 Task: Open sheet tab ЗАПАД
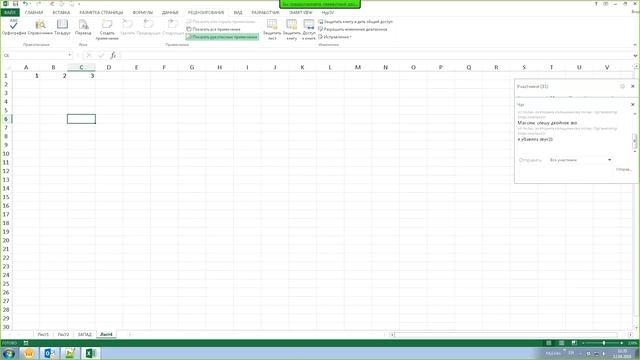tap(84, 335)
